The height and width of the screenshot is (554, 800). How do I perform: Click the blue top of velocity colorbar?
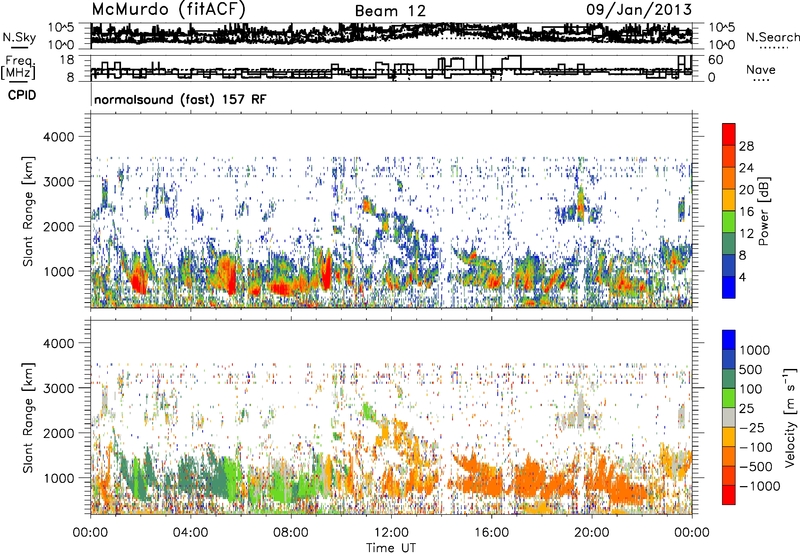(x=729, y=340)
